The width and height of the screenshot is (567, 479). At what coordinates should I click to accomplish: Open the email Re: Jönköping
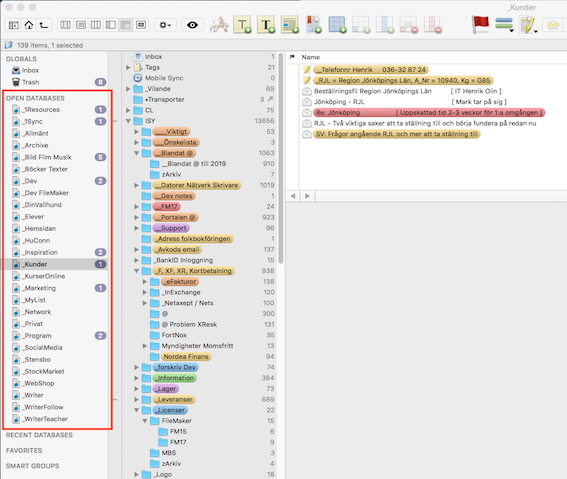click(x=429, y=113)
